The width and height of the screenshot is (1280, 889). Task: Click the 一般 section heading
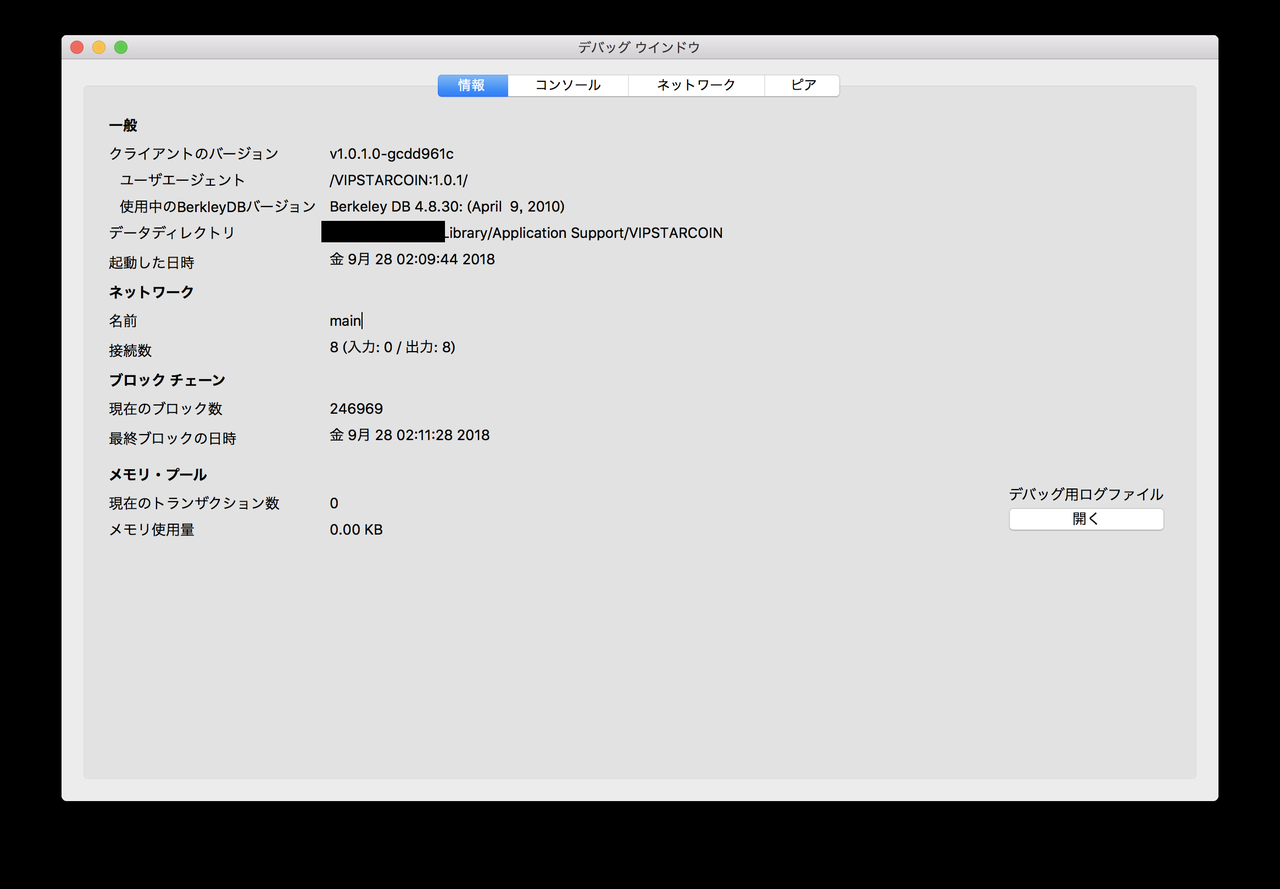point(123,126)
